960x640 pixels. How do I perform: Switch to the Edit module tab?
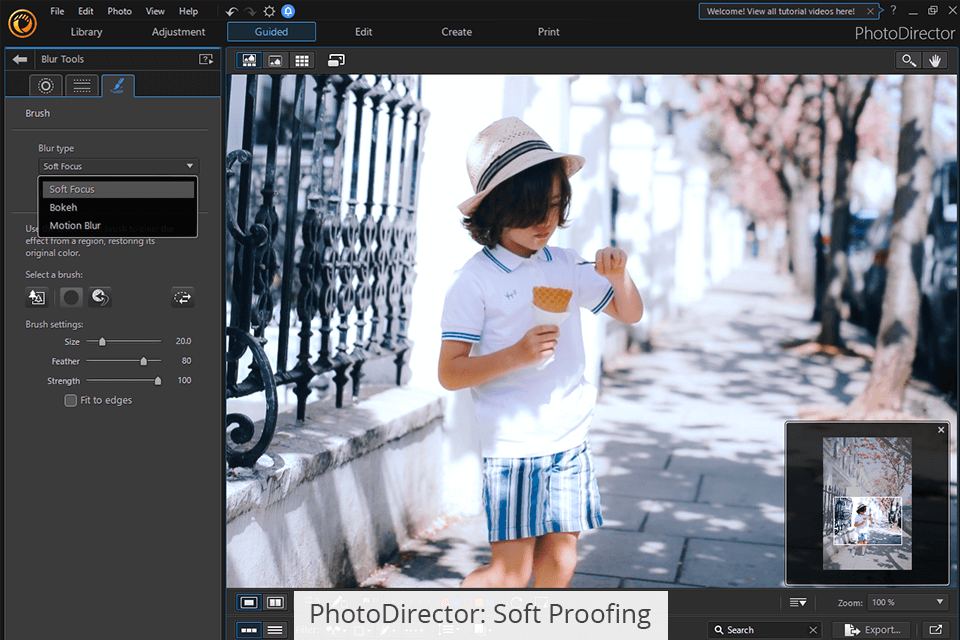tap(364, 32)
